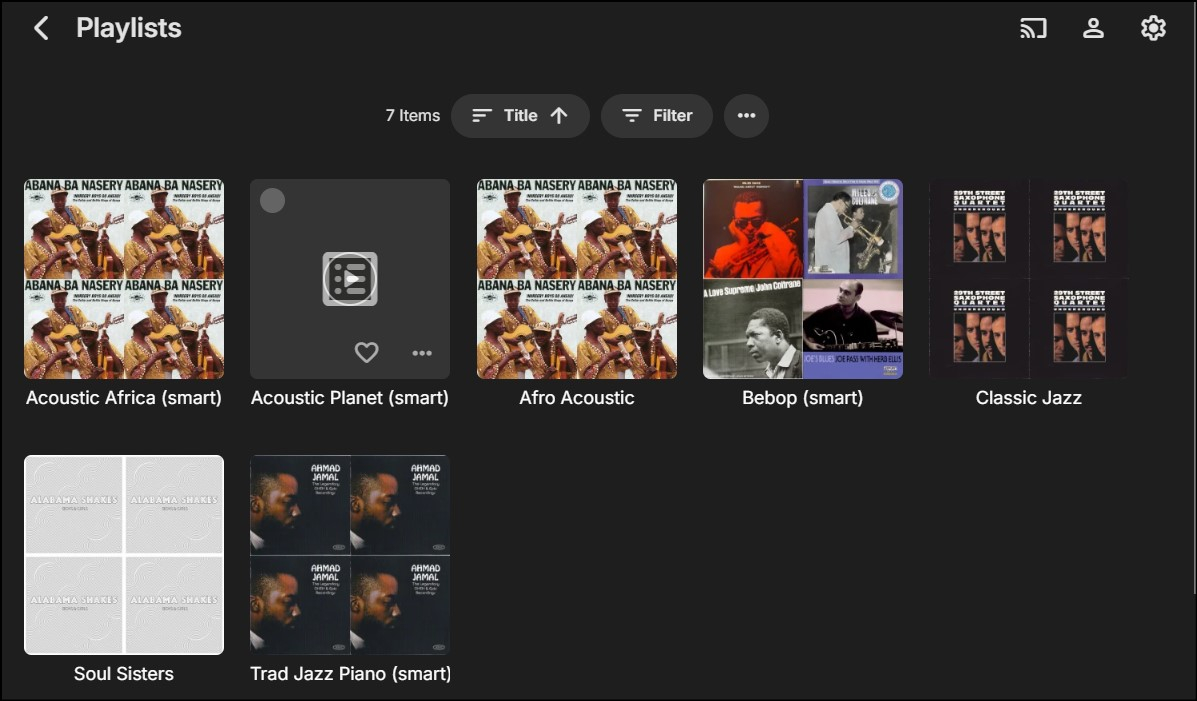Open the Filter options
The image size is (1197, 701).
click(x=656, y=116)
